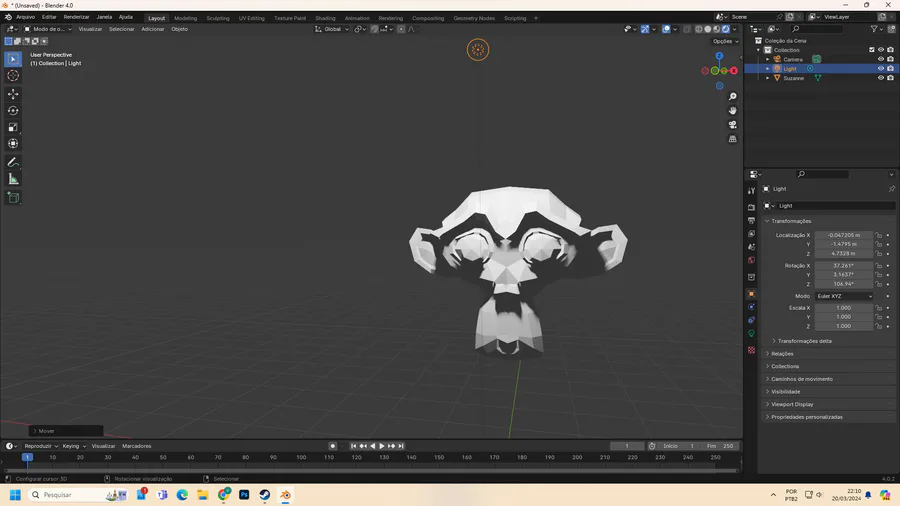Jump to the last frame
This screenshot has width=900, height=506.
[x=401, y=446]
